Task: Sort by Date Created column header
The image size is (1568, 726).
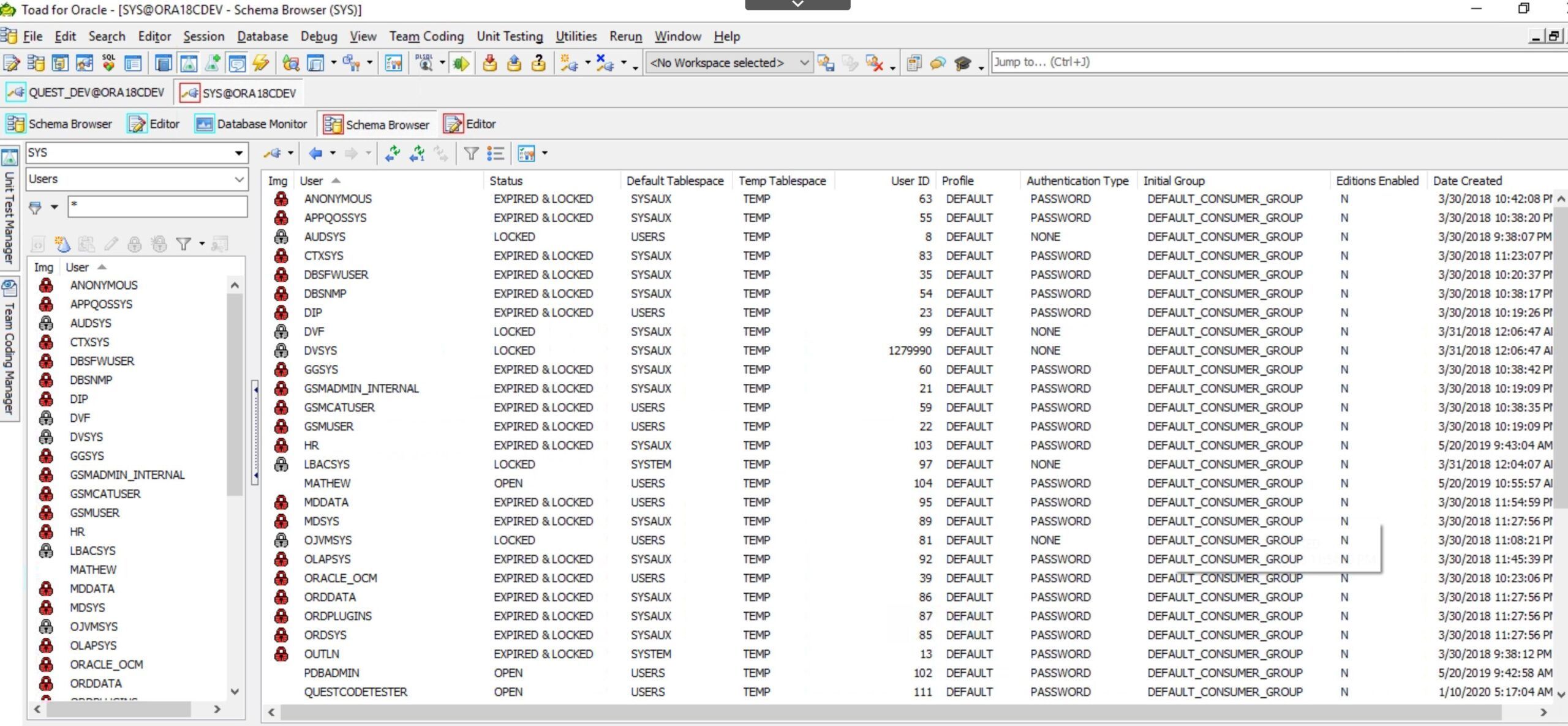Action: [1468, 181]
